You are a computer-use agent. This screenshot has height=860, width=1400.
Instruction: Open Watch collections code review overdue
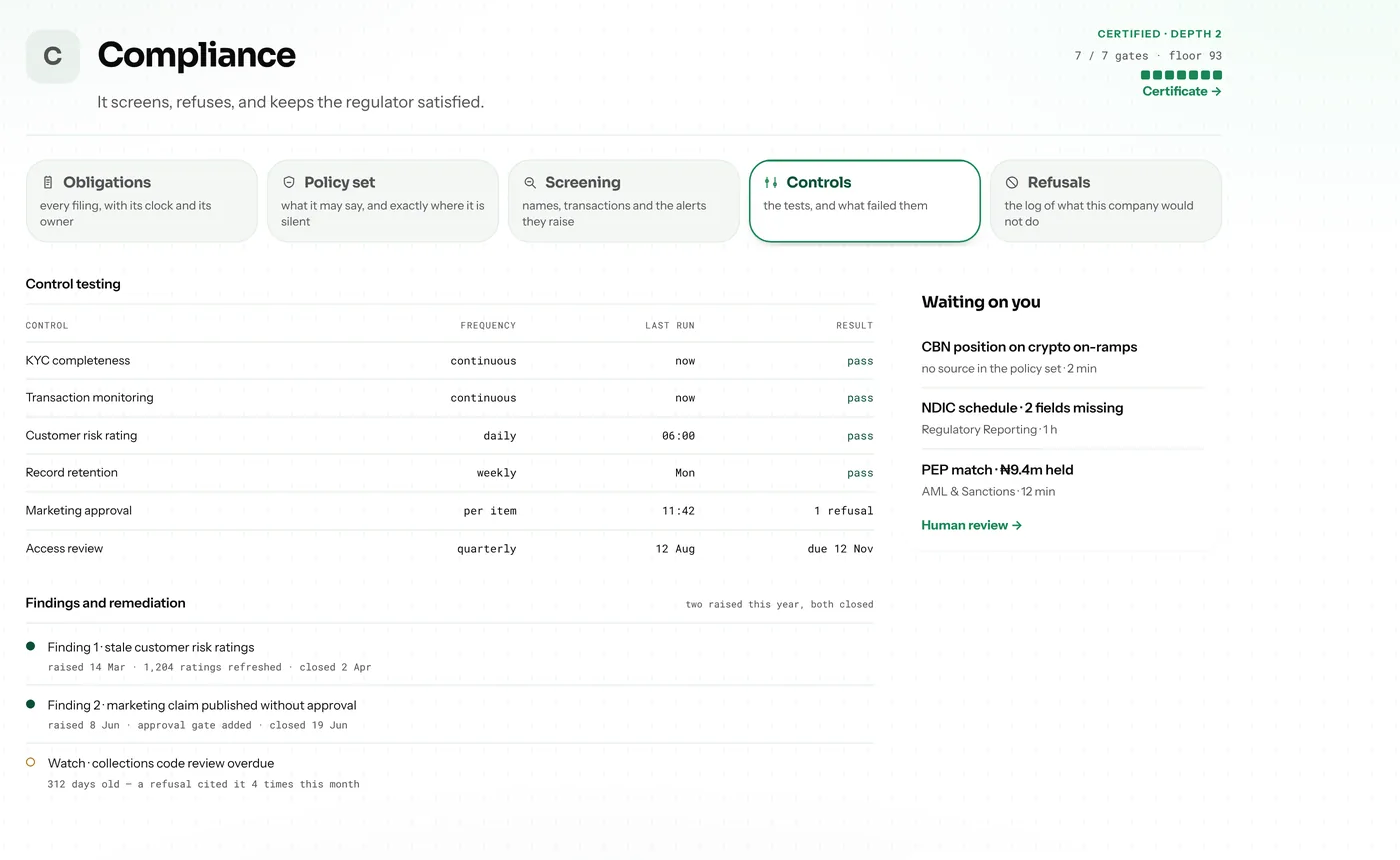(450, 772)
